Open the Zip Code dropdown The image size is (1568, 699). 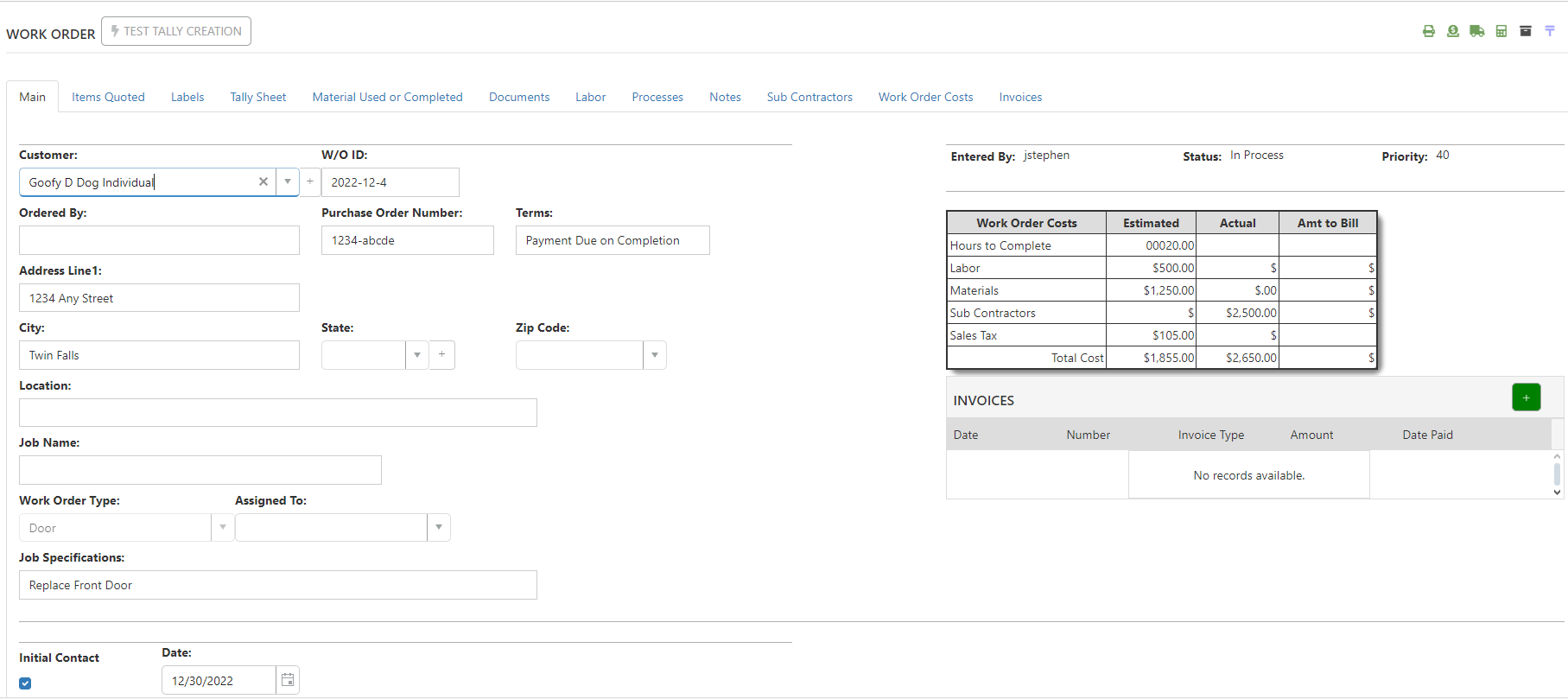pyautogui.click(x=655, y=354)
